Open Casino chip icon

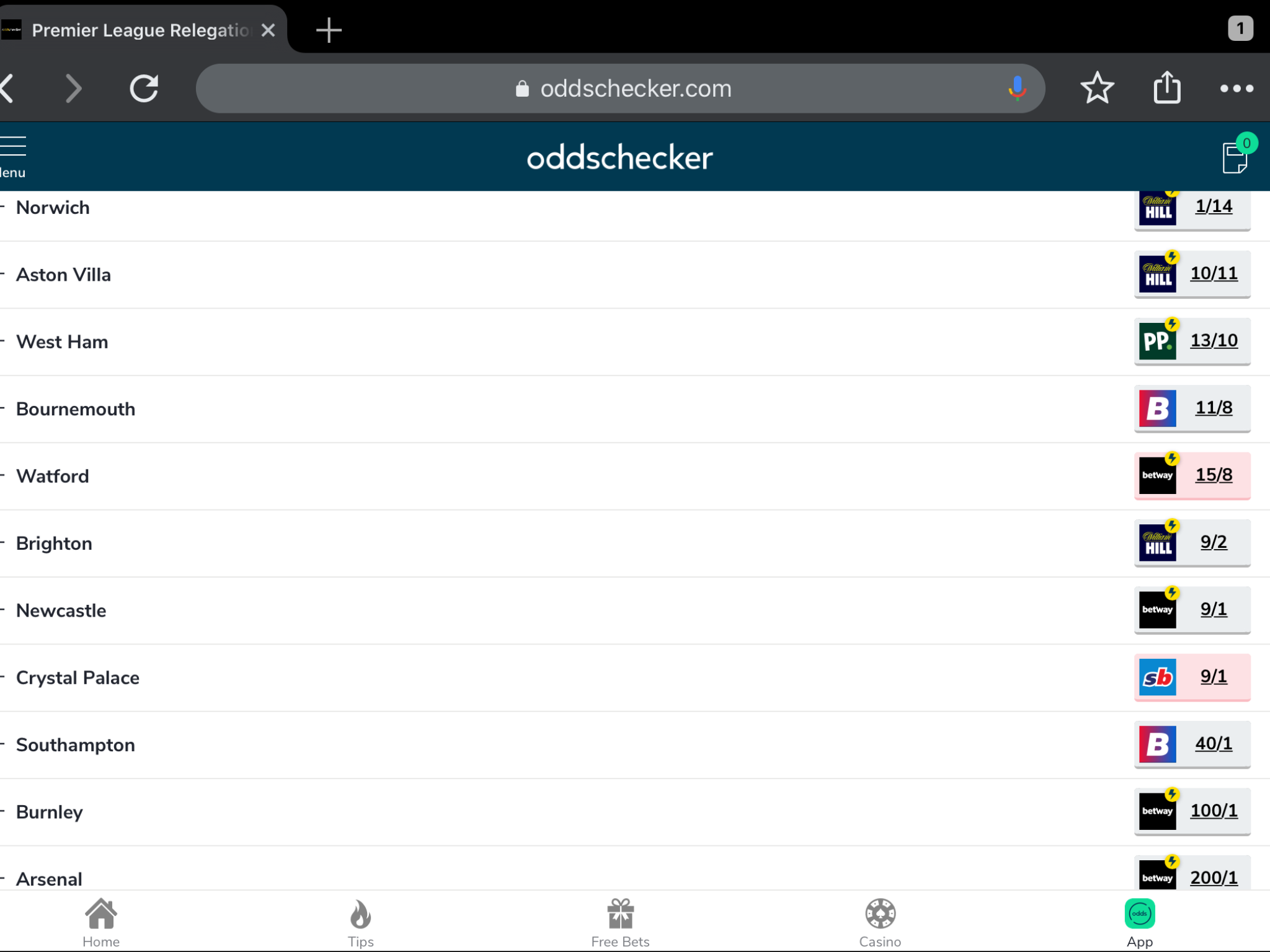pyautogui.click(x=880, y=923)
